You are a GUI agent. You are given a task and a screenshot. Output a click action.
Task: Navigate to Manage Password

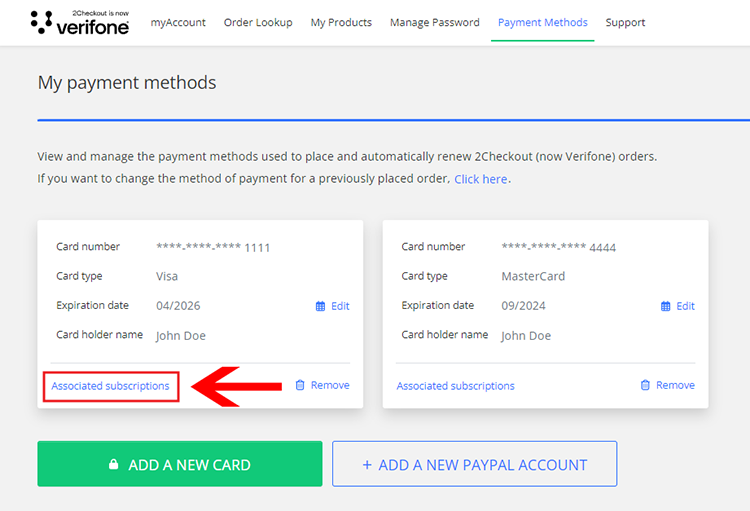click(434, 22)
